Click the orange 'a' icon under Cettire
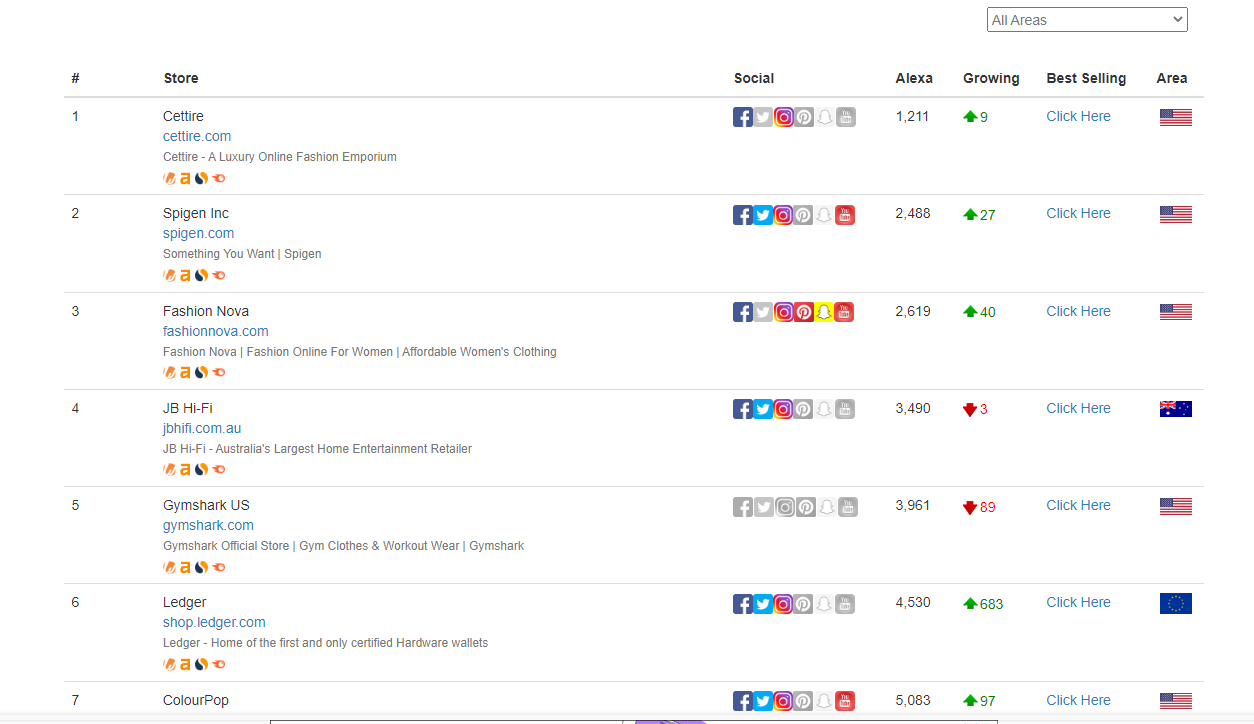The height and width of the screenshot is (724, 1254). pyautogui.click(x=185, y=178)
